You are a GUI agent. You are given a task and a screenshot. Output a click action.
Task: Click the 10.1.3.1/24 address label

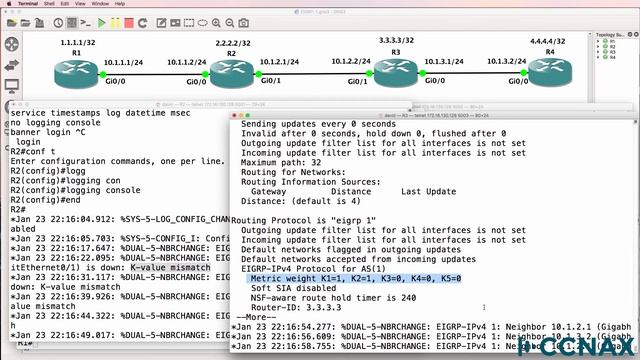[444, 61]
